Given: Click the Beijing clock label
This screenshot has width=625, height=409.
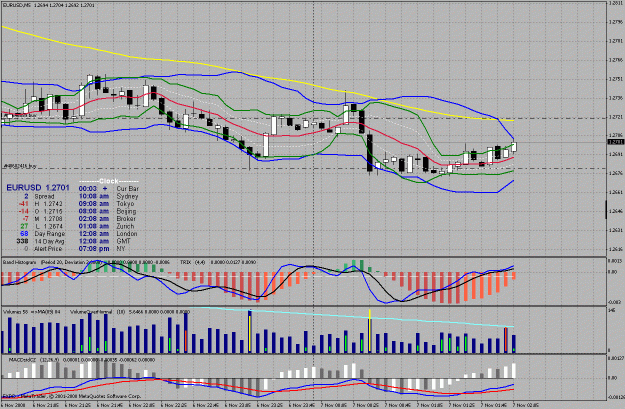Looking at the screenshot, I should click(x=126, y=211).
